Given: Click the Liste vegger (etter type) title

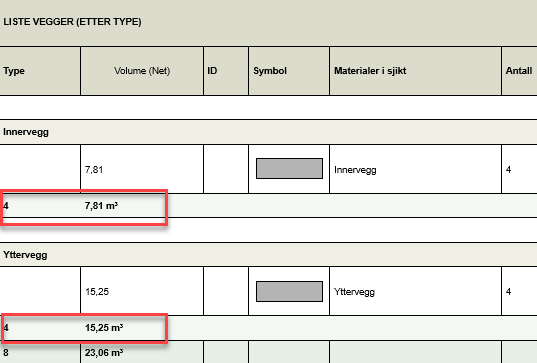Looking at the screenshot, I should pos(72,22).
